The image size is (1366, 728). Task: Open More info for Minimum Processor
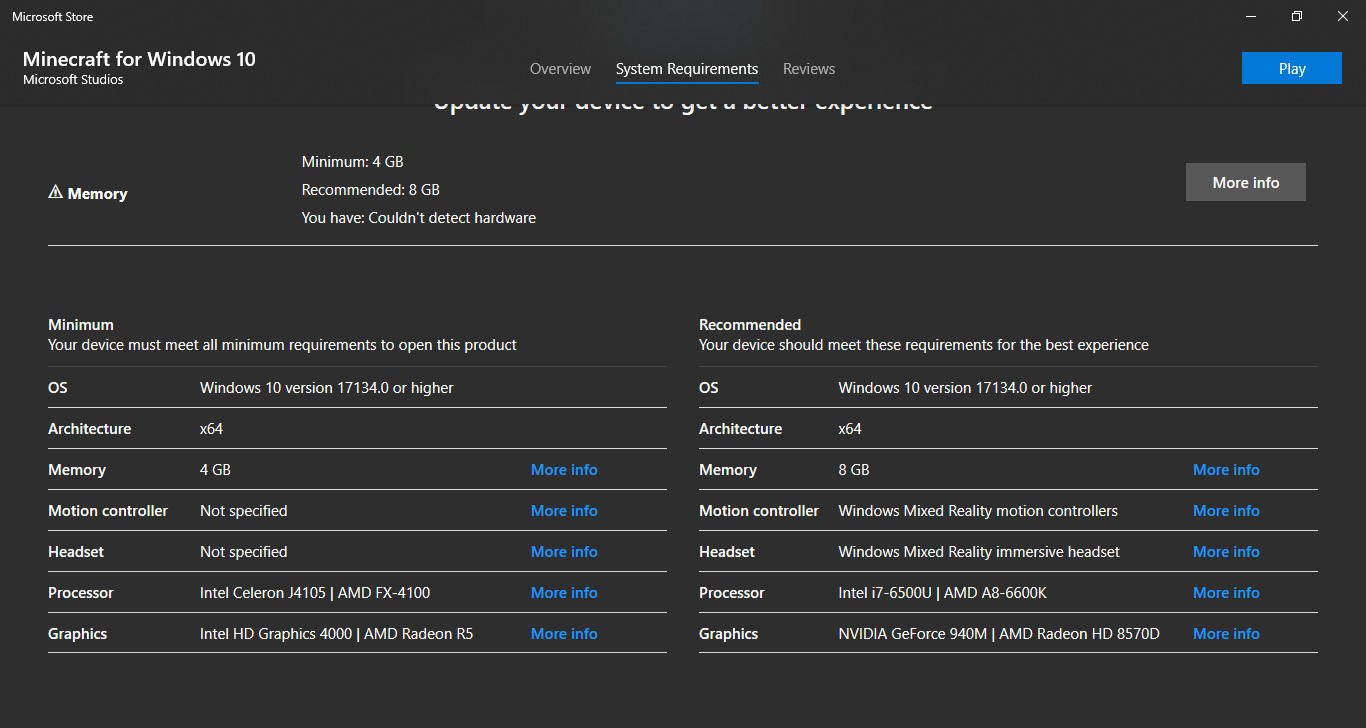pos(564,593)
